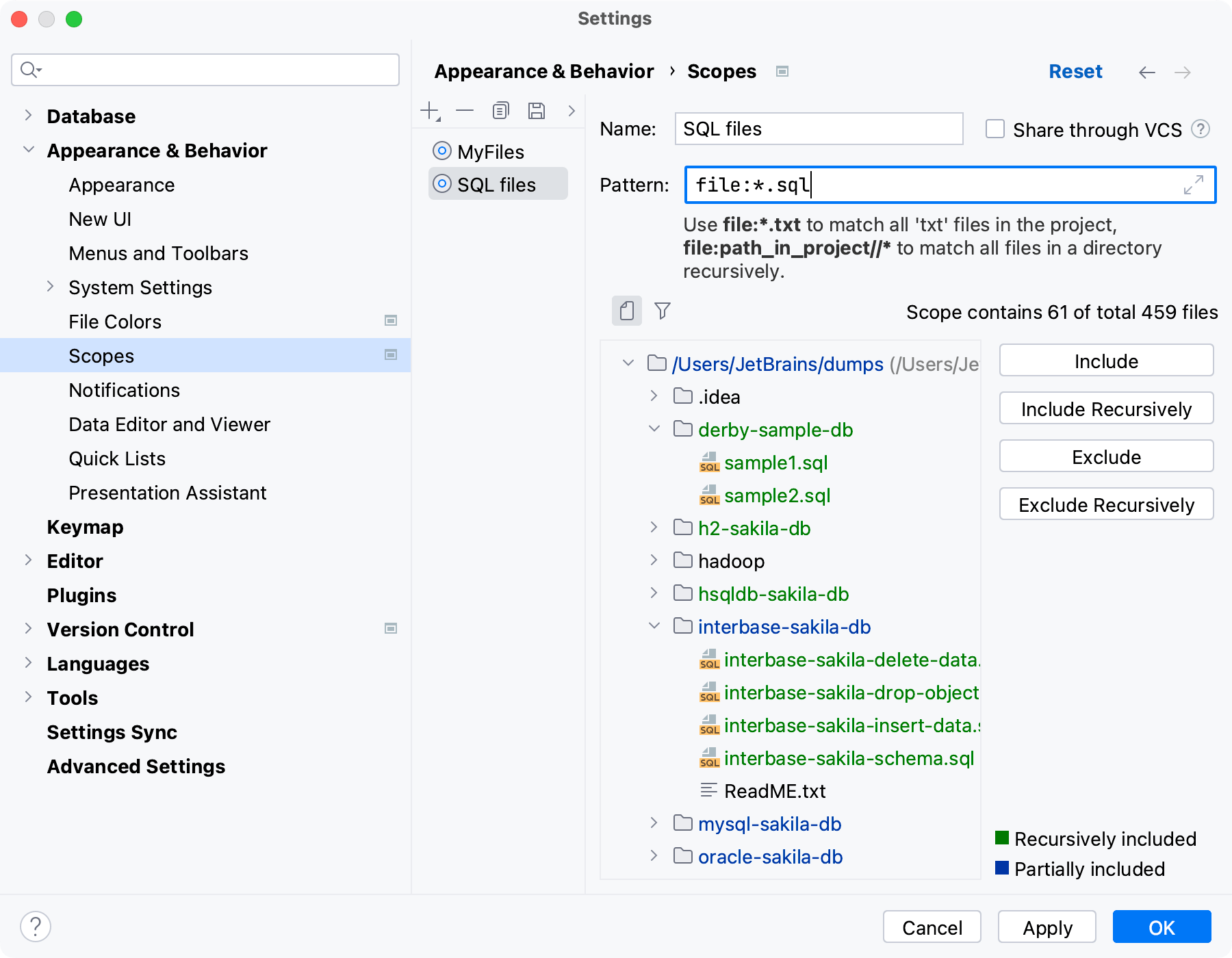
Task: Click the Reset link
Action: [1075, 72]
